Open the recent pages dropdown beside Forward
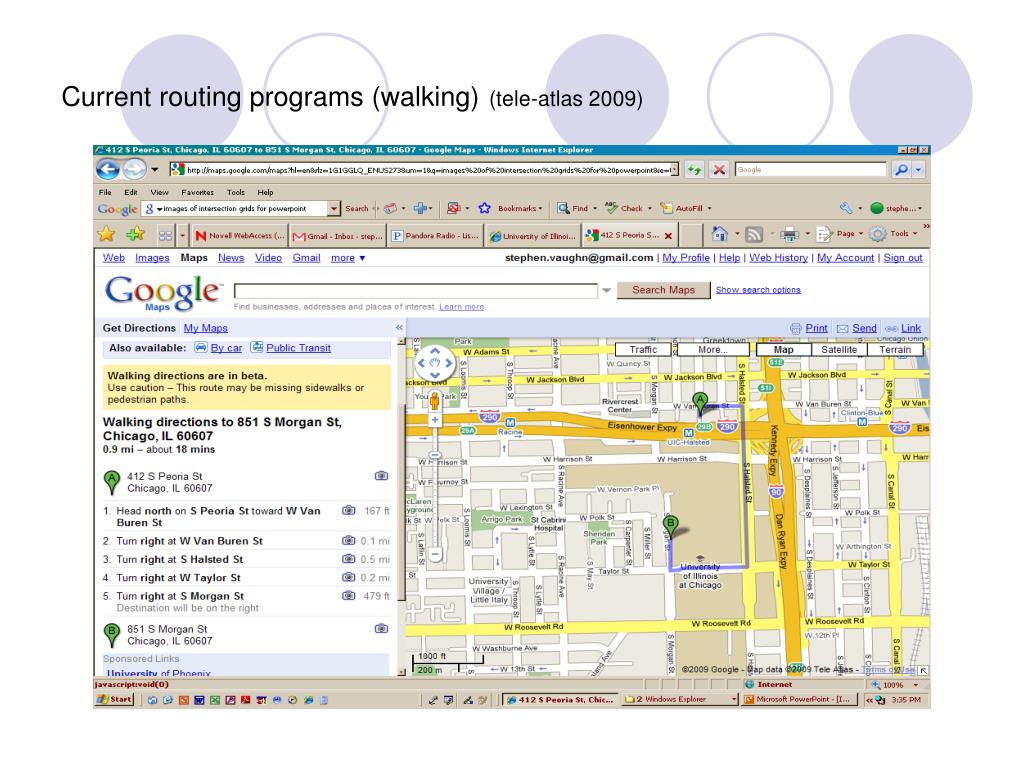 coord(155,170)
